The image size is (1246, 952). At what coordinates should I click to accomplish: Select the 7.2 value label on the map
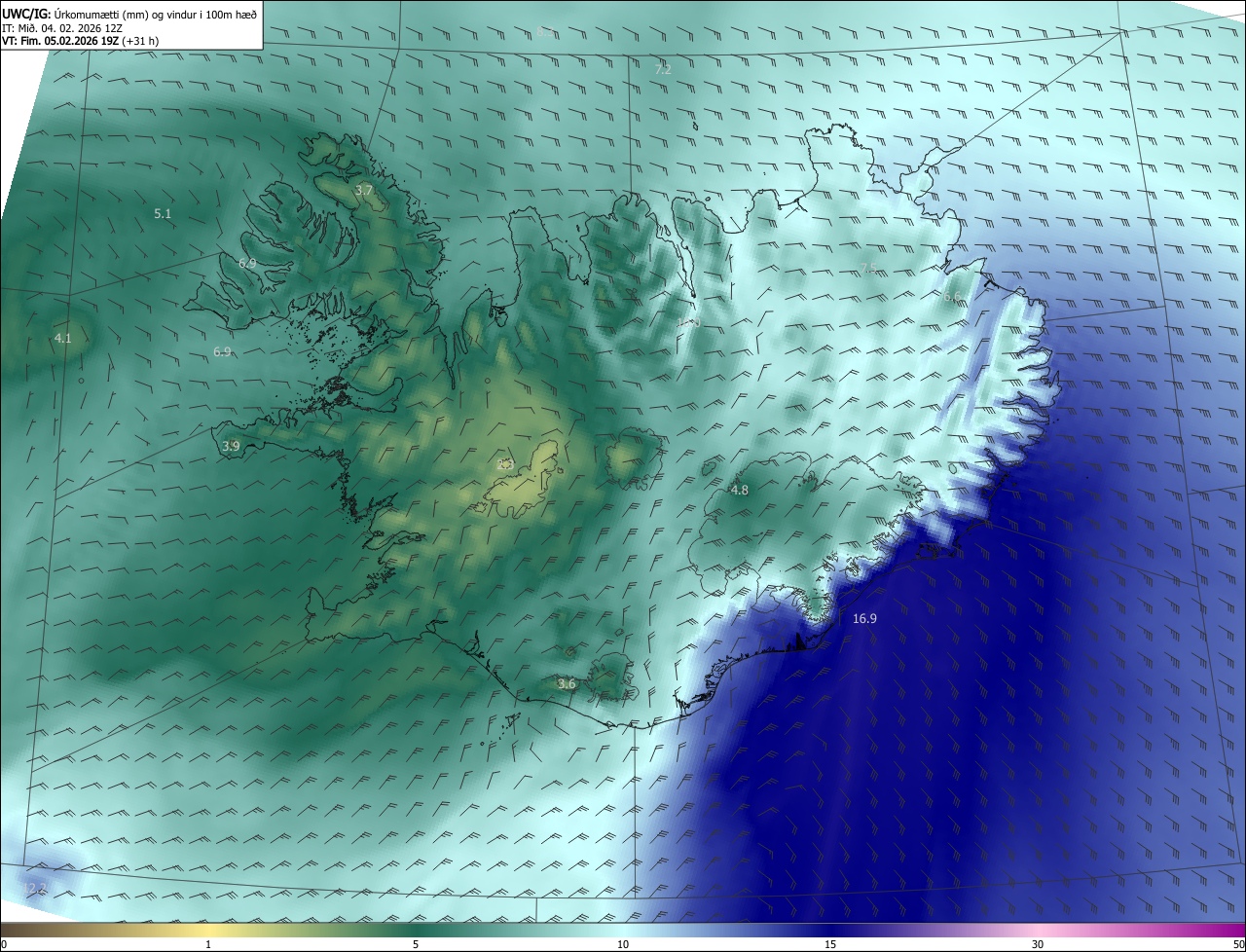(x=663, y=70)
